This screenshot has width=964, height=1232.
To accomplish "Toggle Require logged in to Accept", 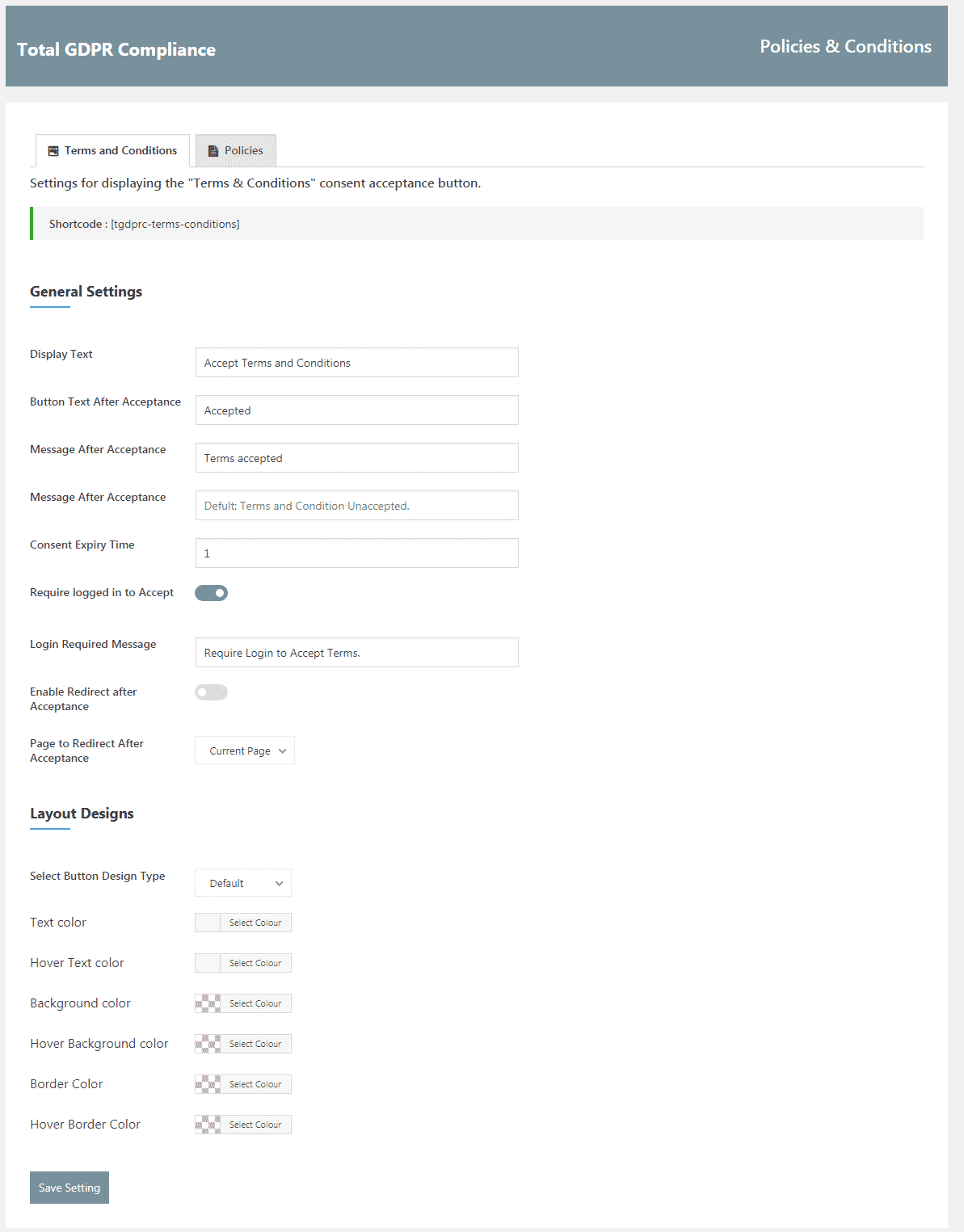I will (211, 593).
